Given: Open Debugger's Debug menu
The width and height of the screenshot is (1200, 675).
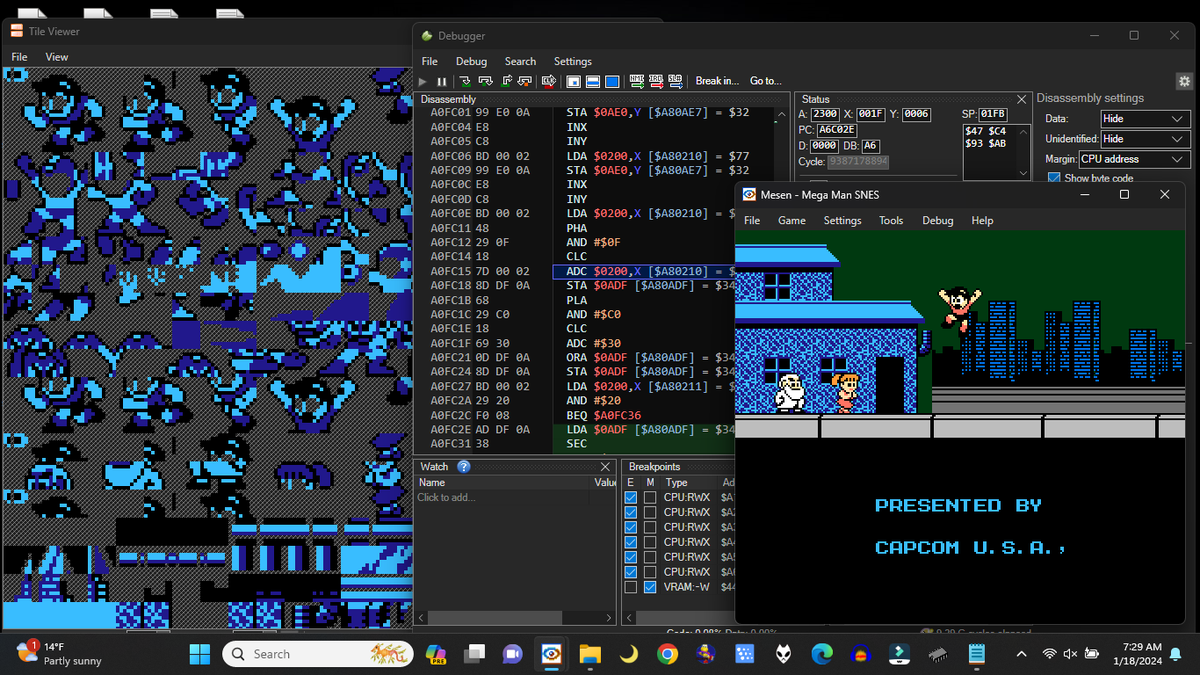Looking at the screenshot, I should click(471, 61).
